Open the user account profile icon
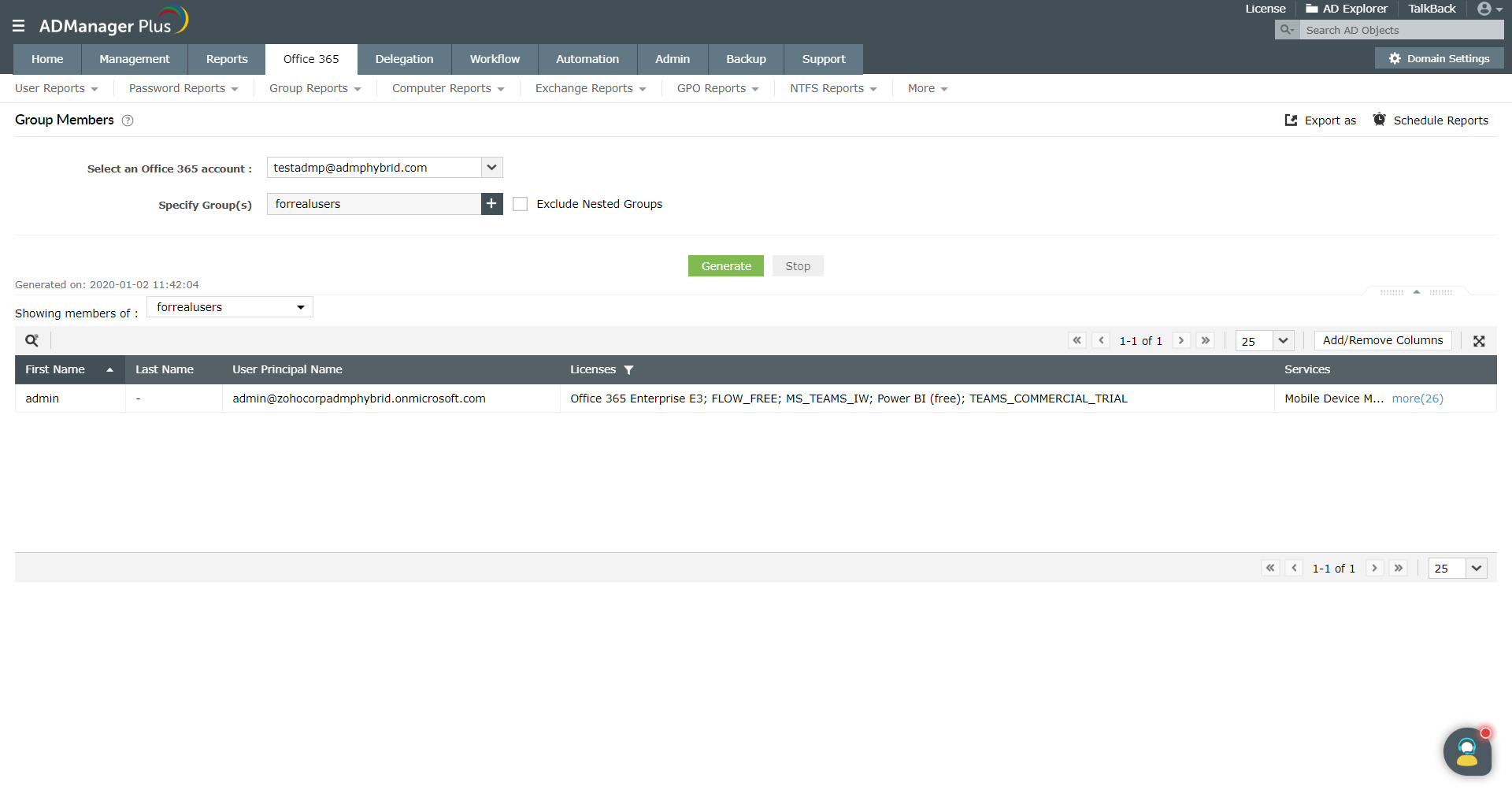The height and width of the screenshot is (797, 1512). pos(1484,9)
